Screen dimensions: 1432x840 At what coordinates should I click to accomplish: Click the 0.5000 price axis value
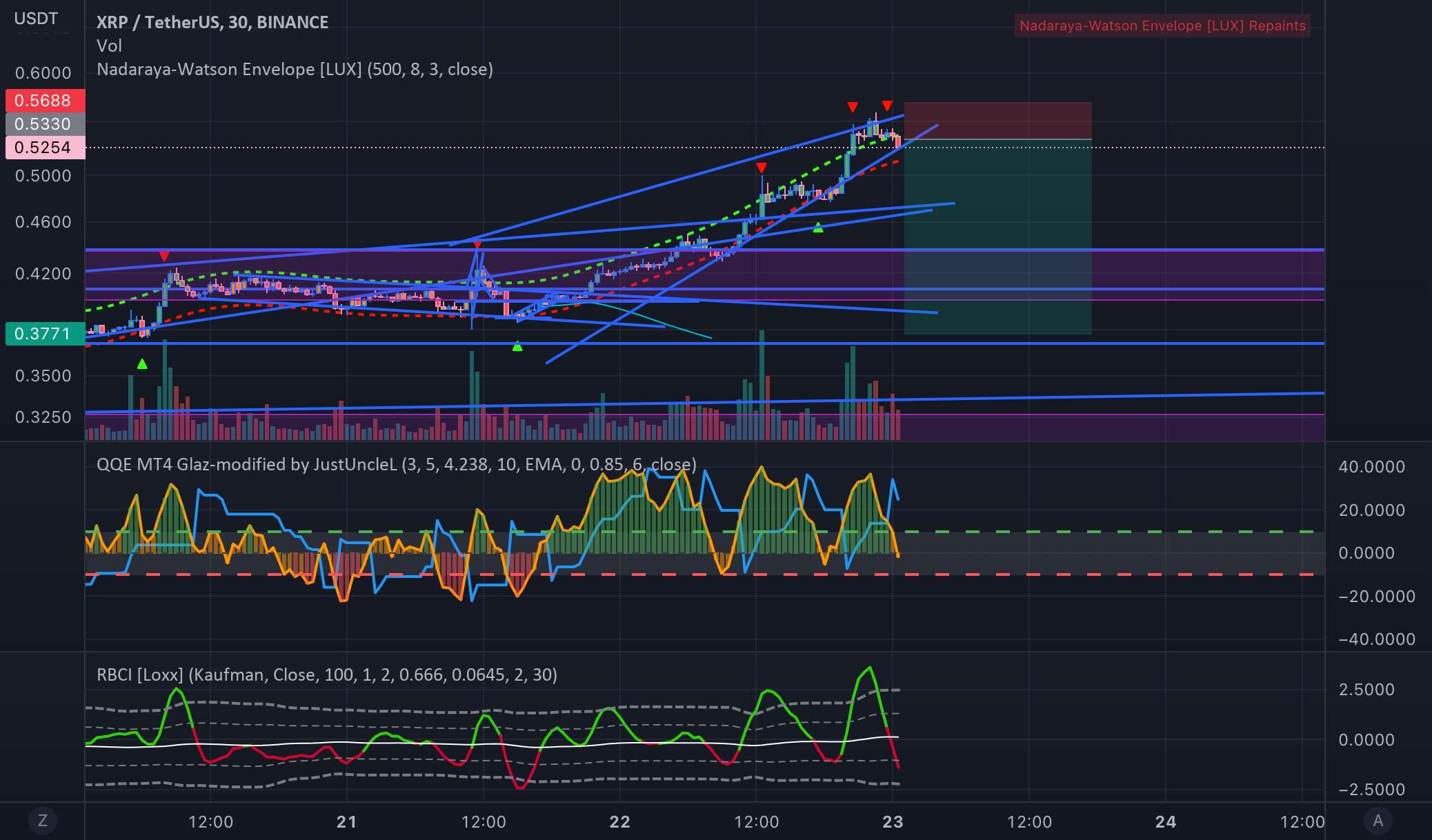click(x=43, y=176)
